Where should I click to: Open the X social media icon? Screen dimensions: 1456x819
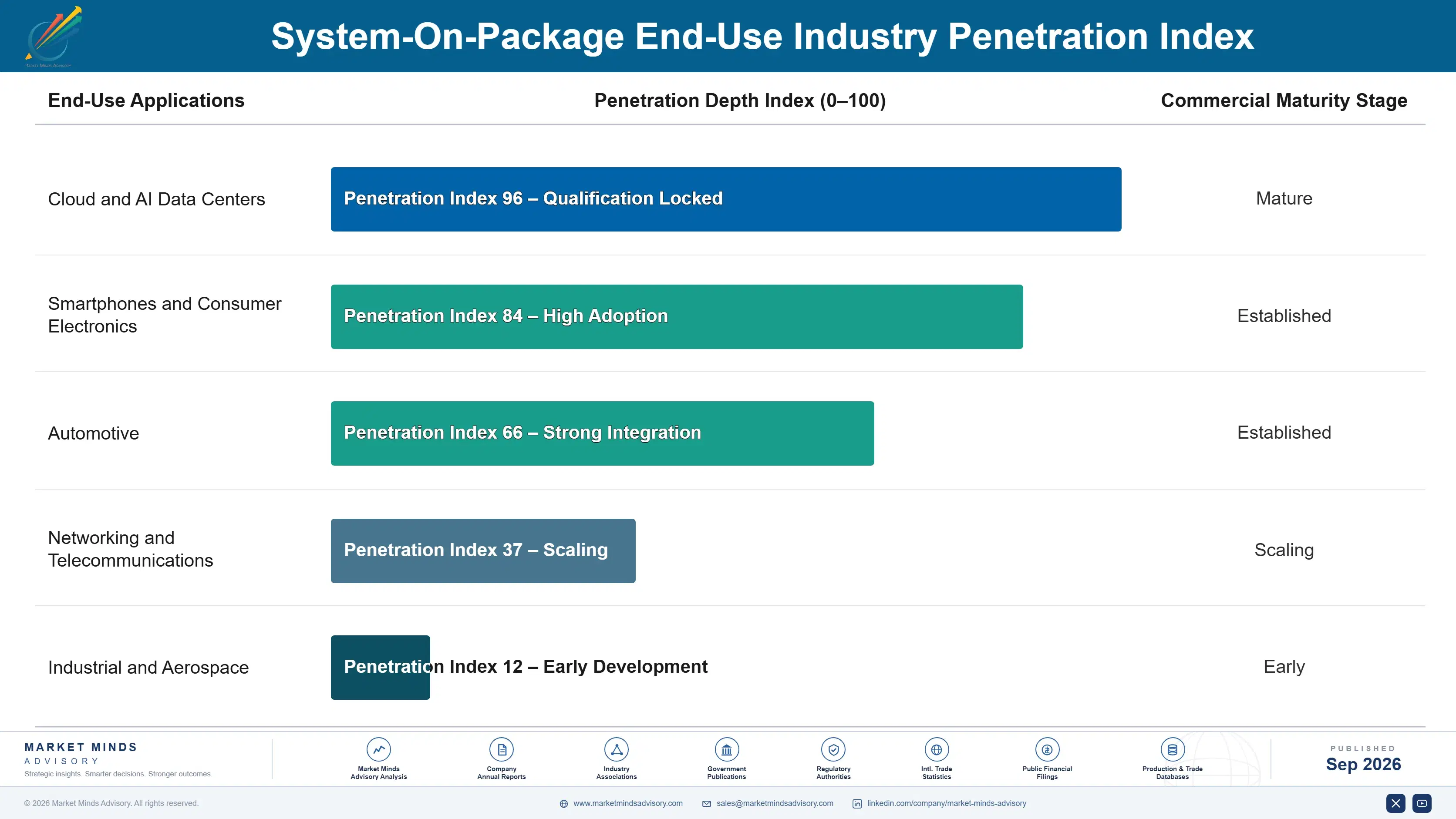point(1395,803)
